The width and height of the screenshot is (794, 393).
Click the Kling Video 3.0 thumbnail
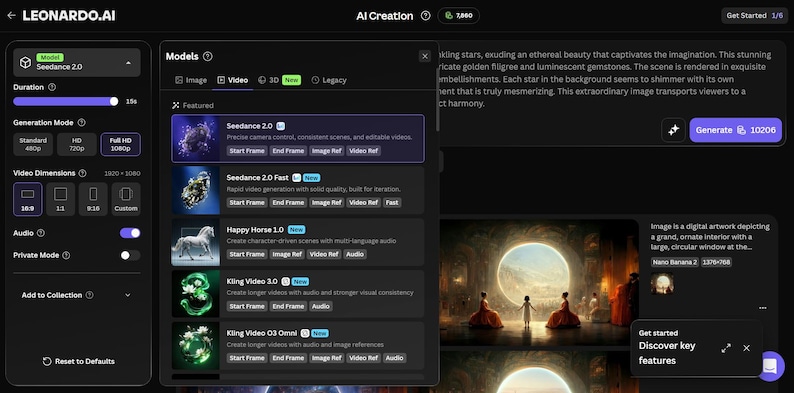click(x=195, y=294)
